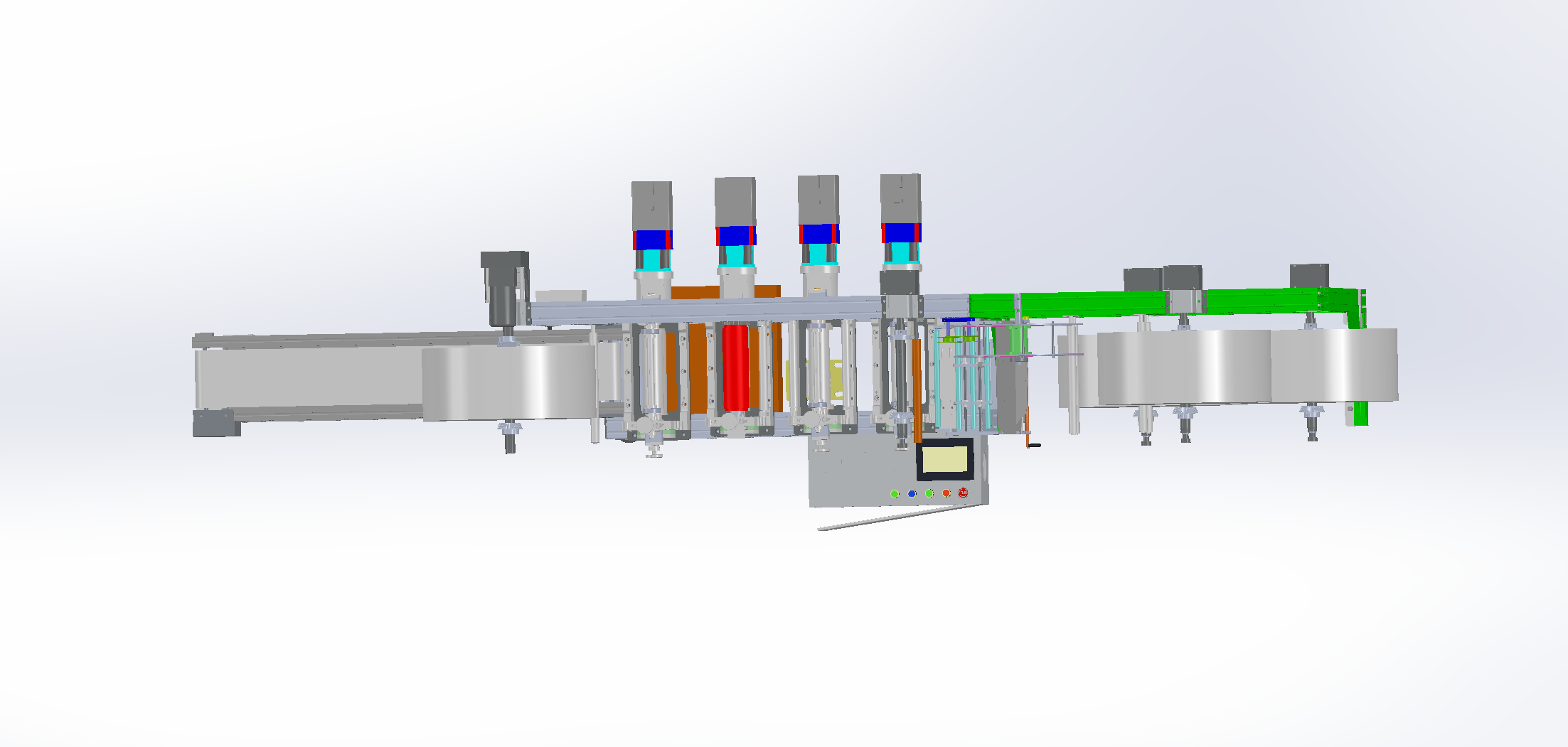Select the cyan coupling under the third motor

point(818,253)
